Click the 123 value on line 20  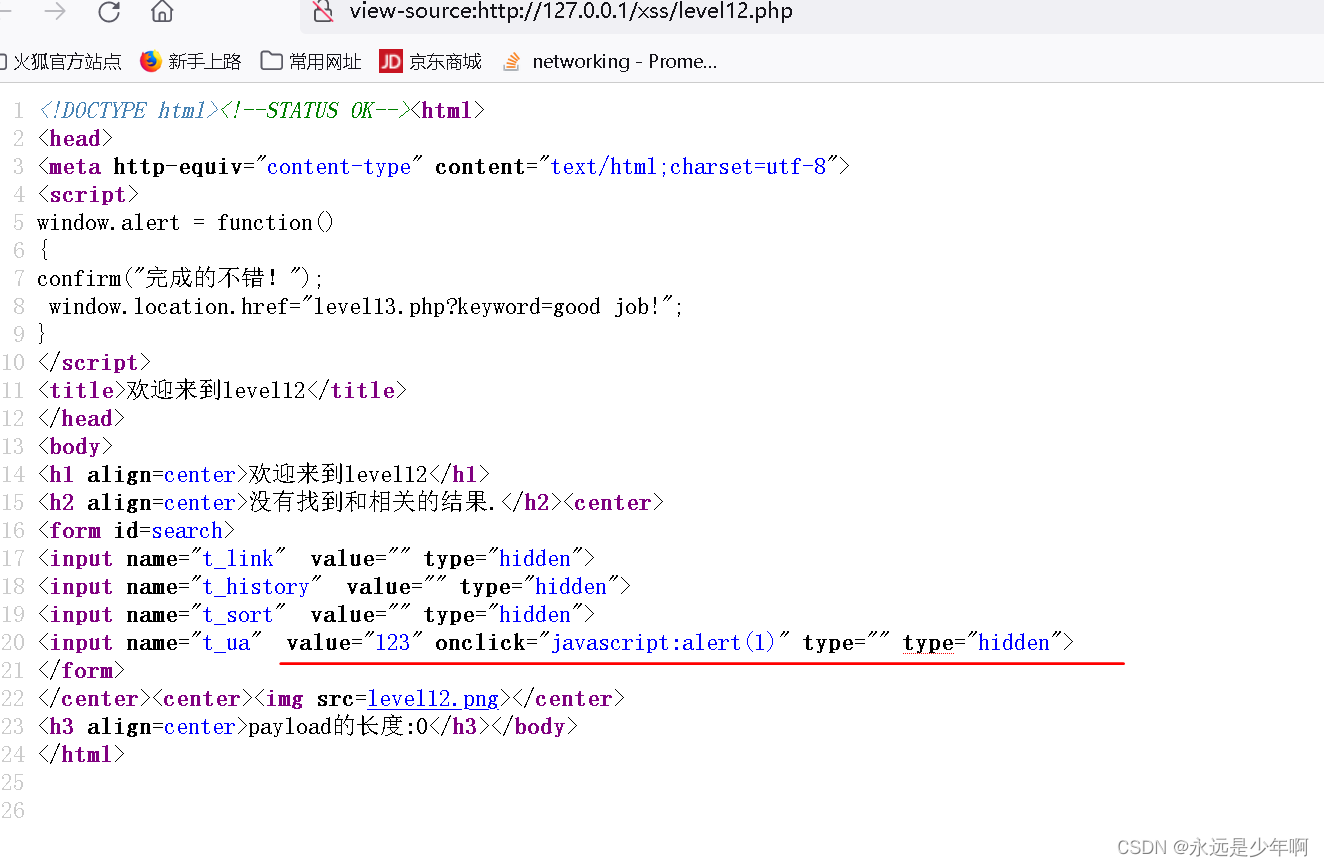coord(392,643)
